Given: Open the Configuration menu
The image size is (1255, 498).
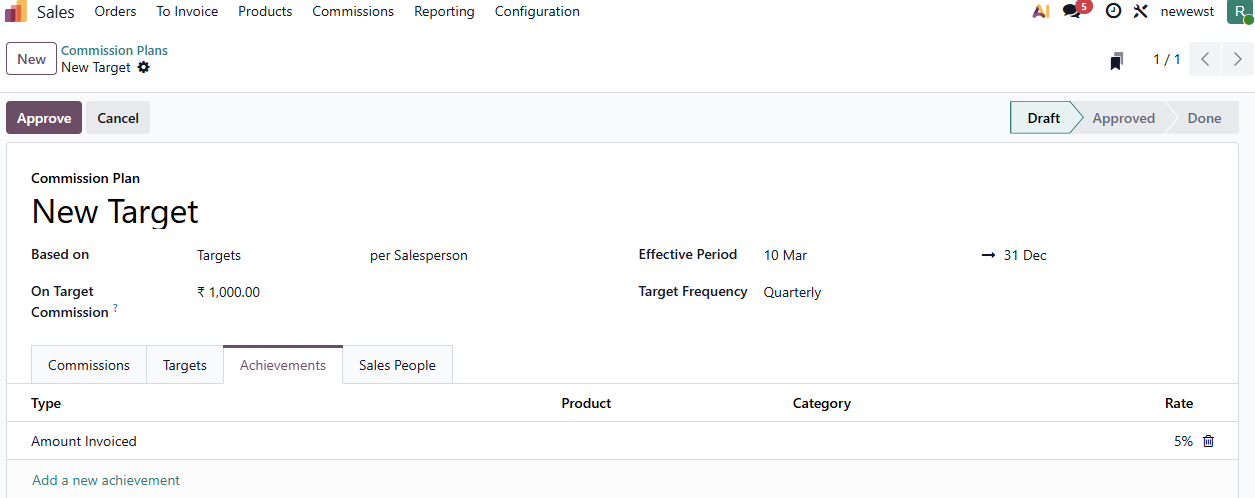Looking at the screenshot, I should [537, 12].
